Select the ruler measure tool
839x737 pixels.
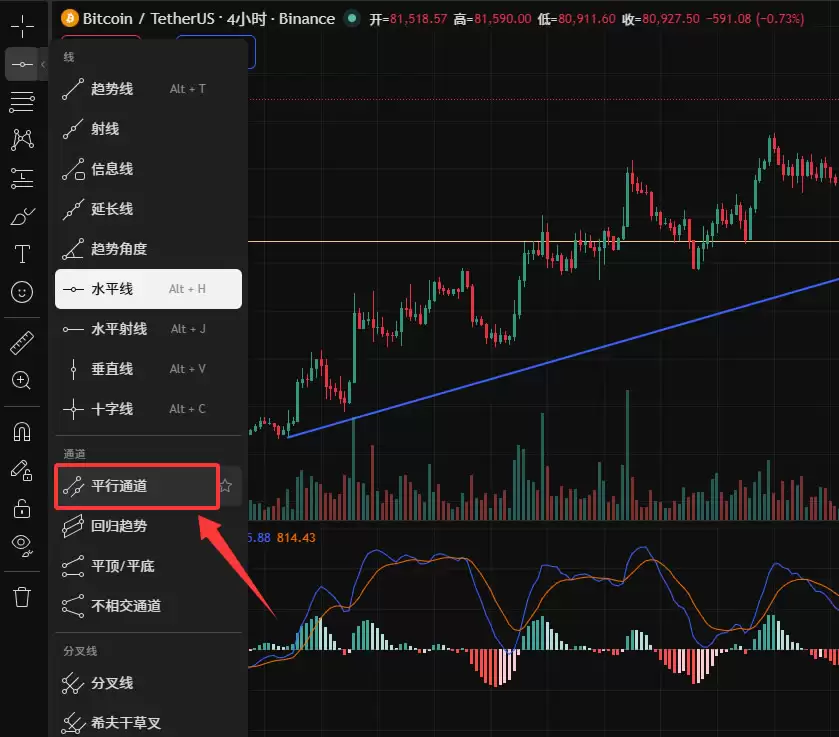(x=22, y=343)
